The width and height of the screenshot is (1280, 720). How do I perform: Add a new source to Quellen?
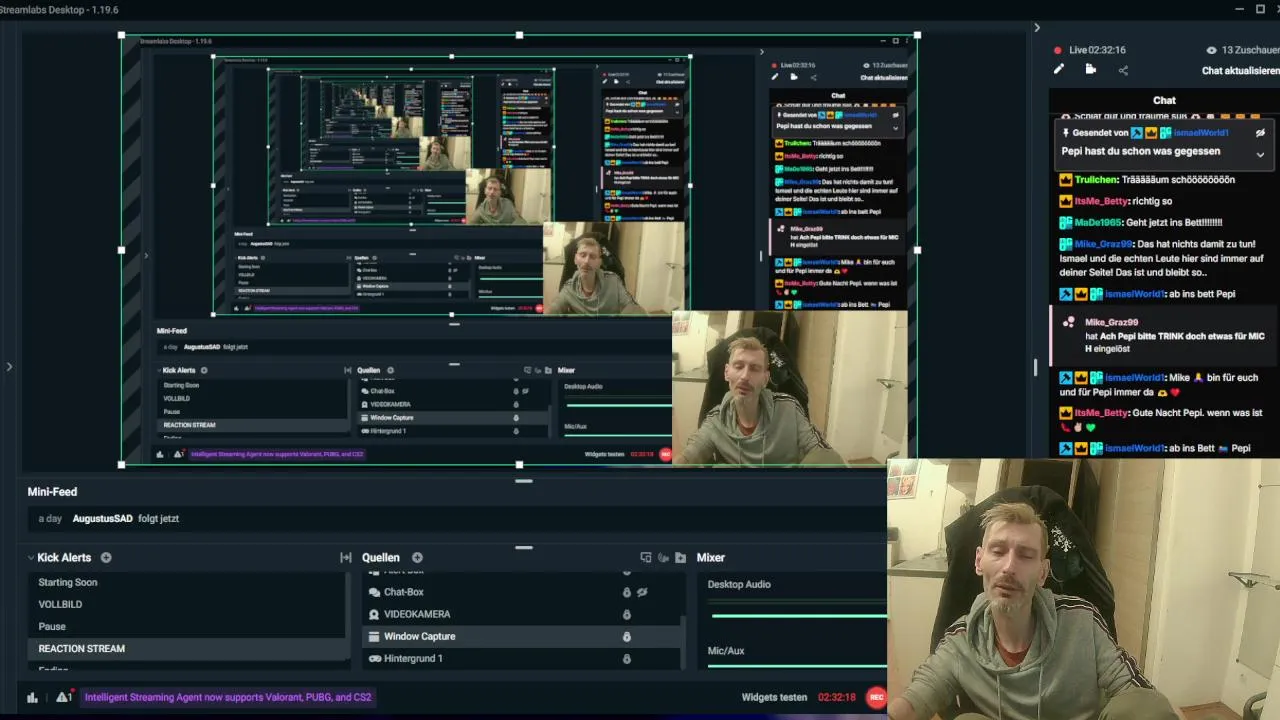coord(417,558)
